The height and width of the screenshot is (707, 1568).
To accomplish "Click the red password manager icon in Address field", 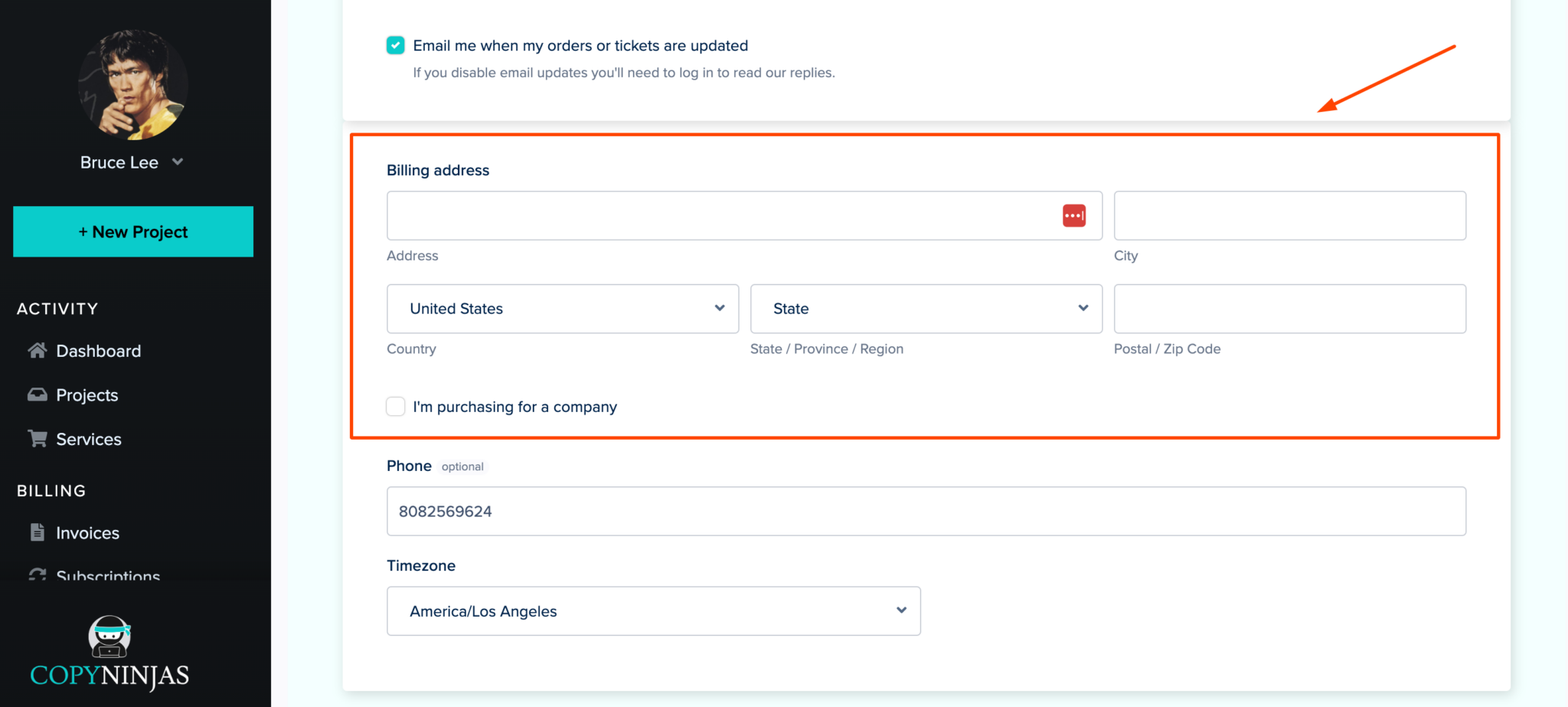I will pos(1074,216).
